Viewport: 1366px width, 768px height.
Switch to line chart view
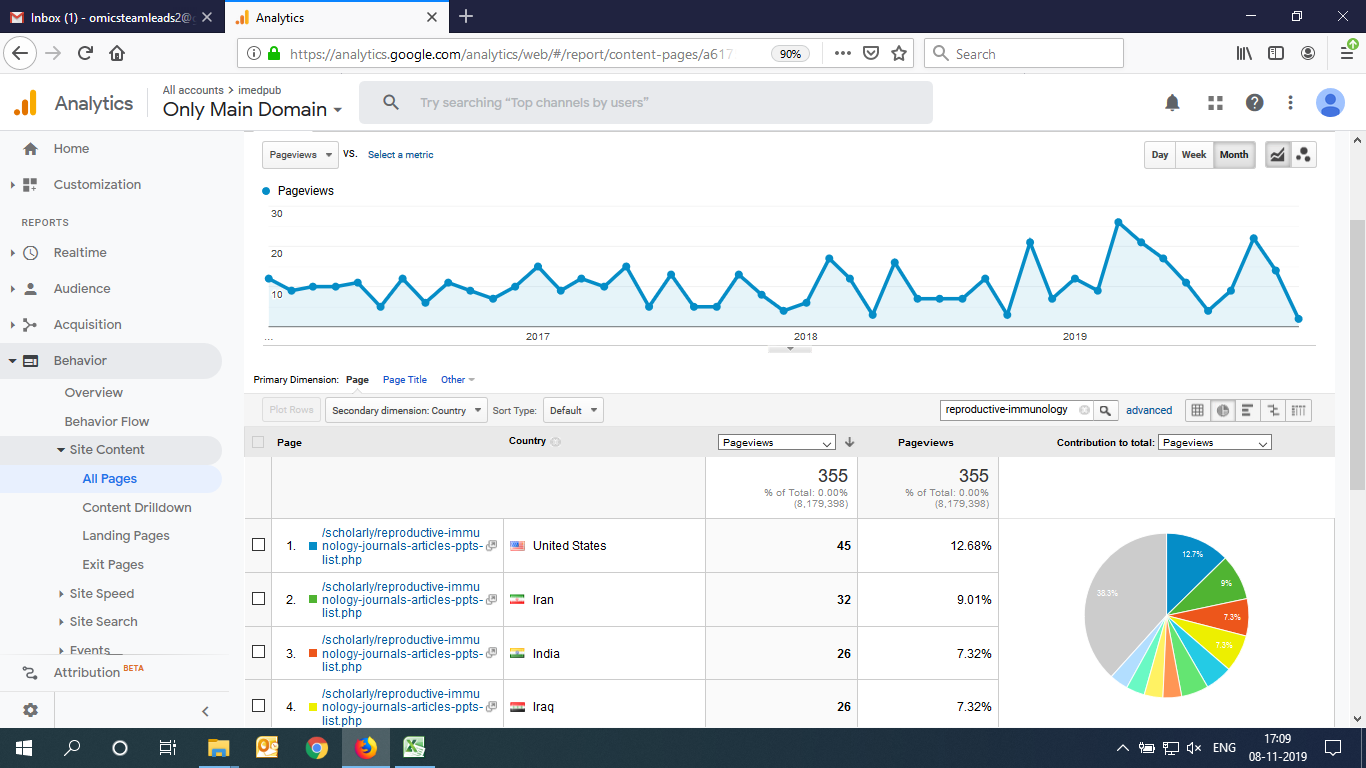pos(1277,155)
